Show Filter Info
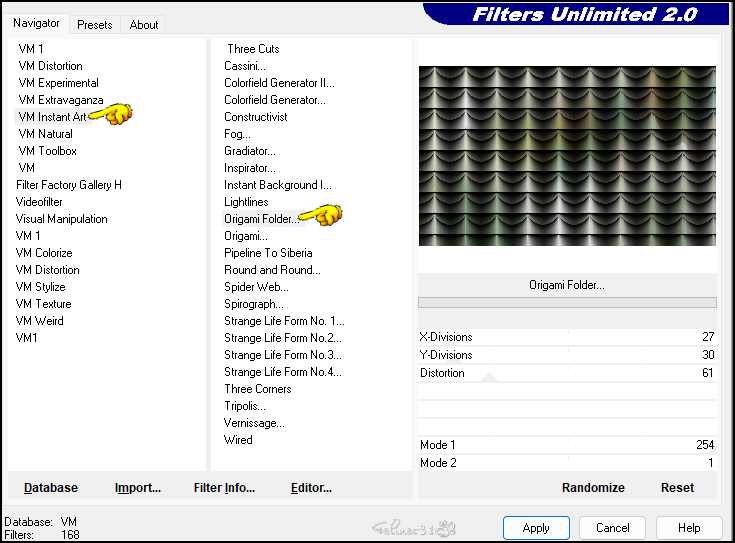This screenshot has height=543, width=735. click(224, 488)
